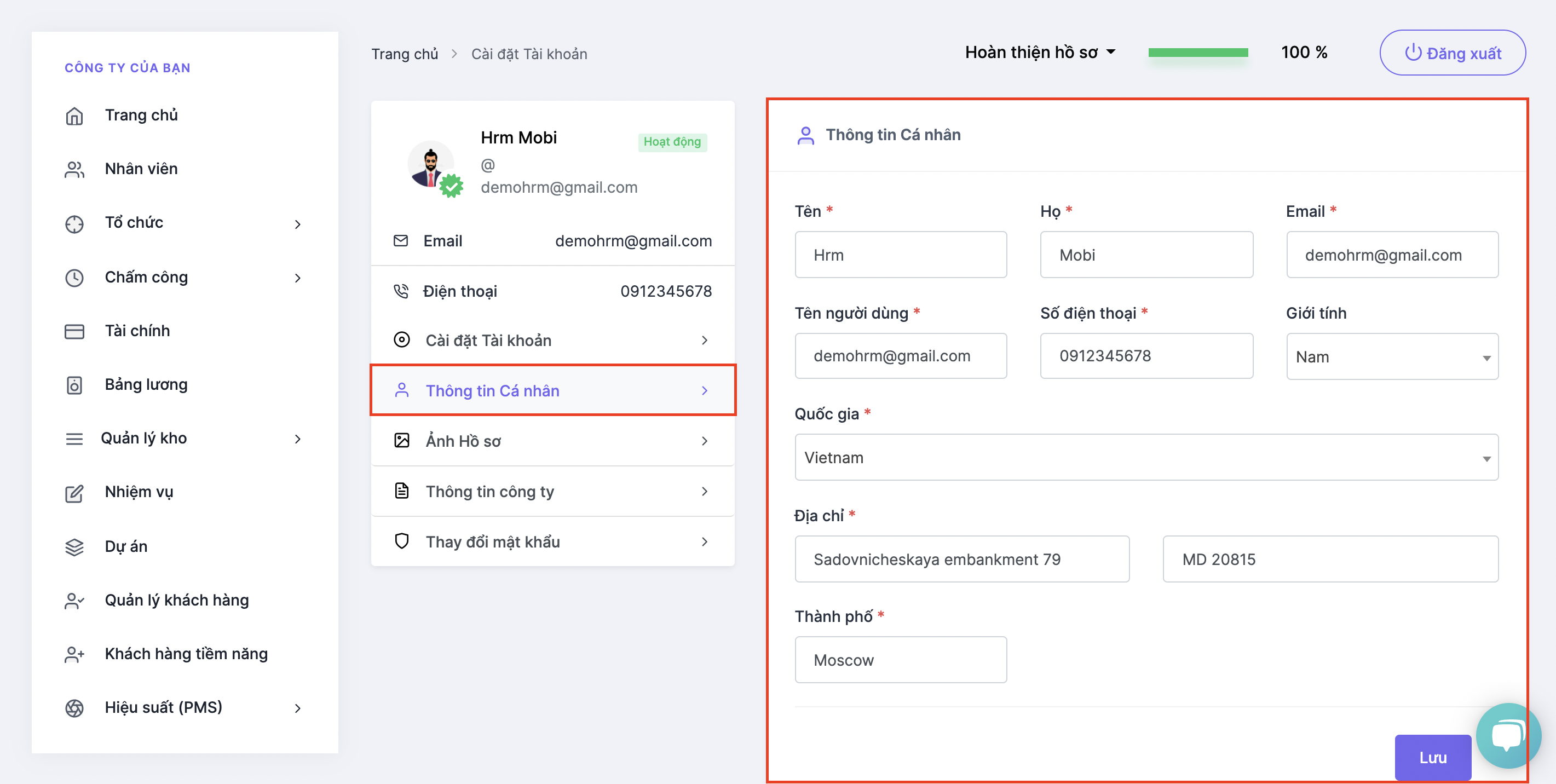Open Khách hàng tiềm năng in the sidebar
This screenshot has width=1556, height=784.
point(186,654)
